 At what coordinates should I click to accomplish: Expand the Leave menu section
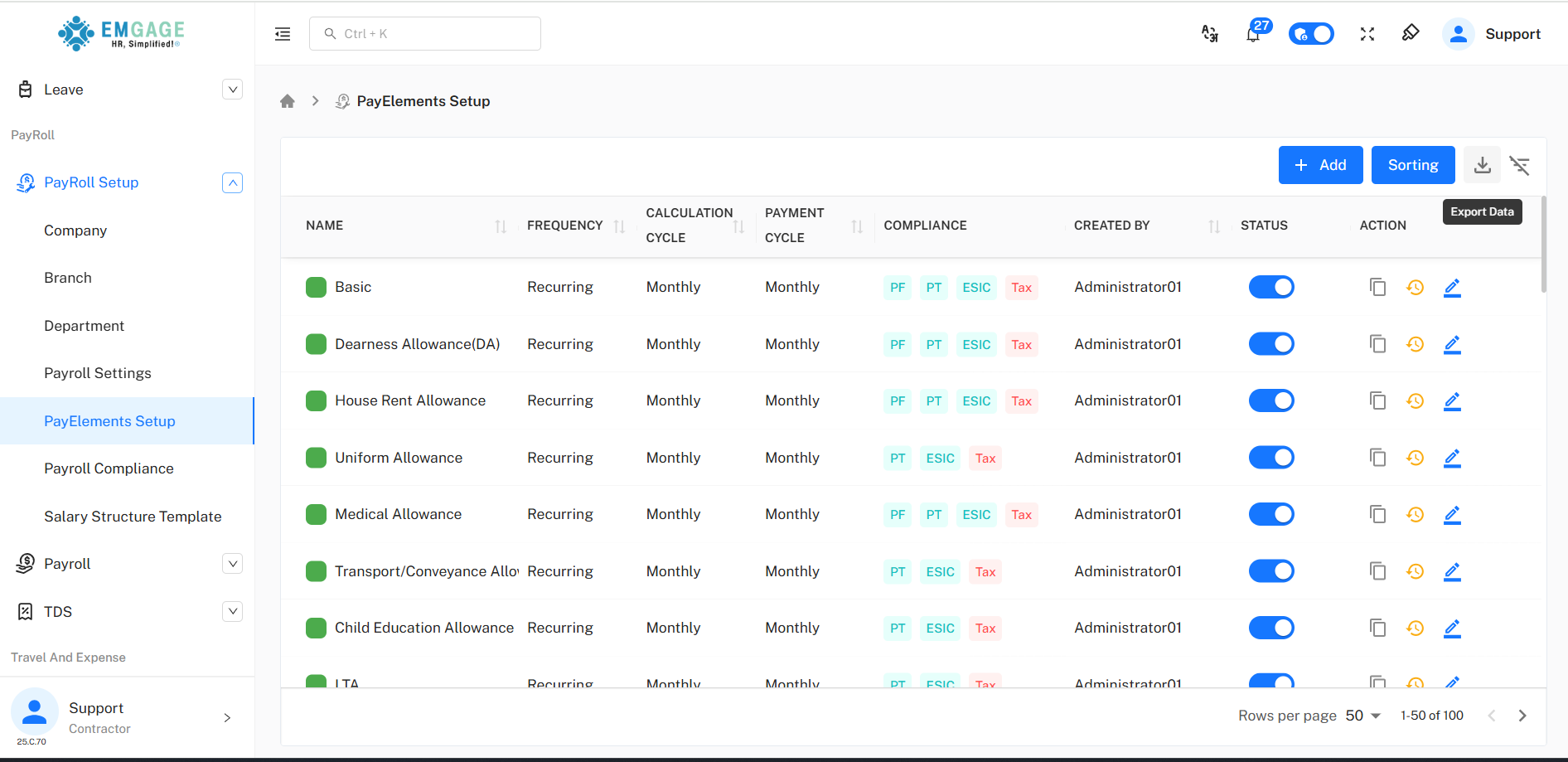click(232, 90)
